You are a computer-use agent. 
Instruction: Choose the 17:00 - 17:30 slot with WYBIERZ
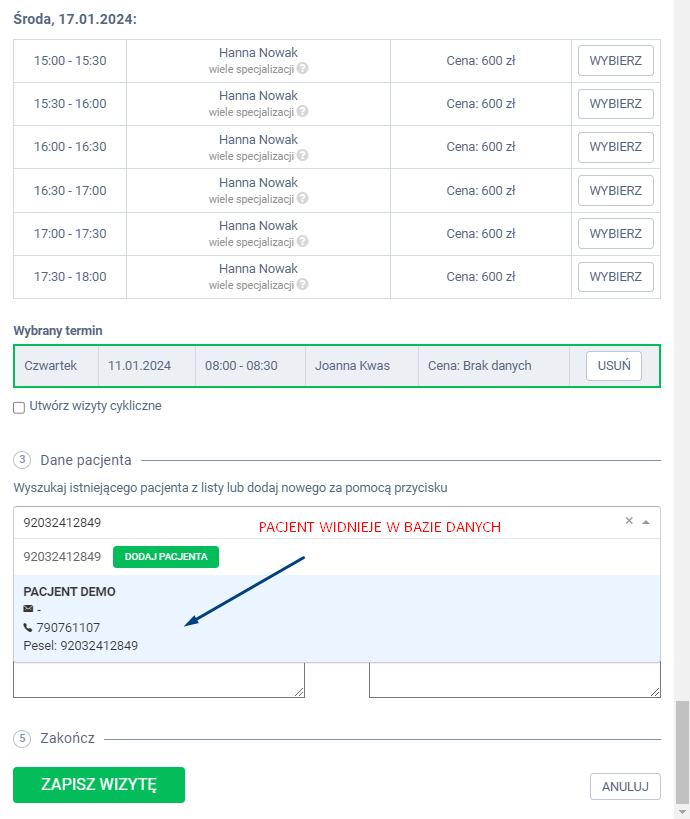point(615,233)
